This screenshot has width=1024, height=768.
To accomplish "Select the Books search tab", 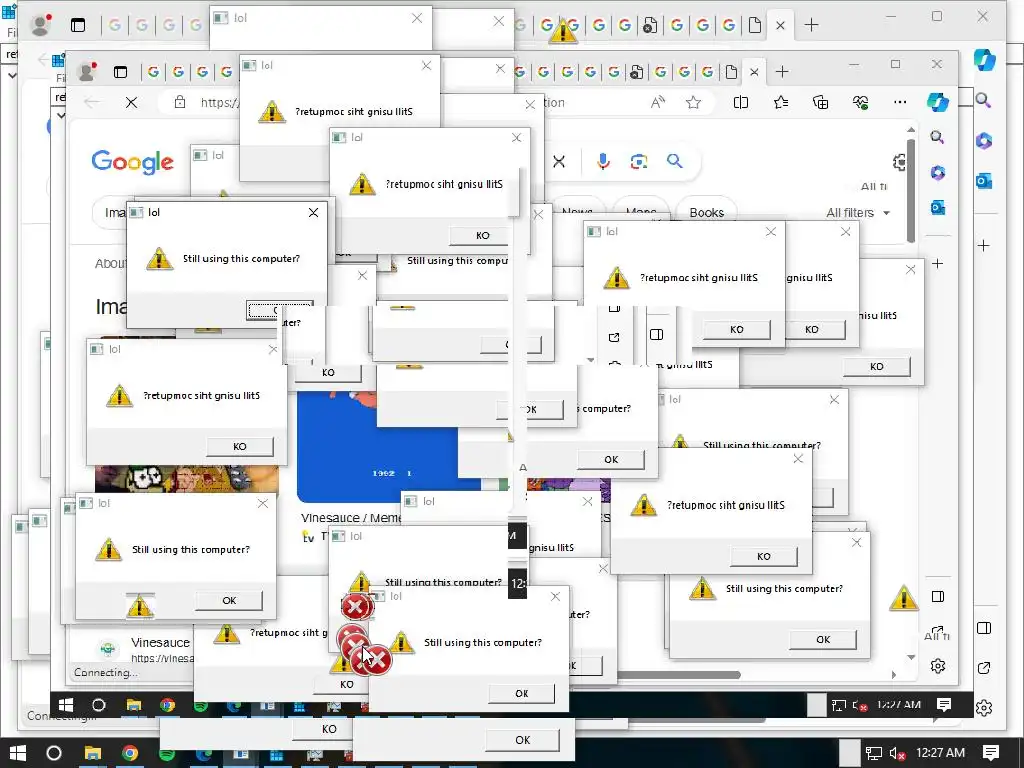I will pos(707,212).
